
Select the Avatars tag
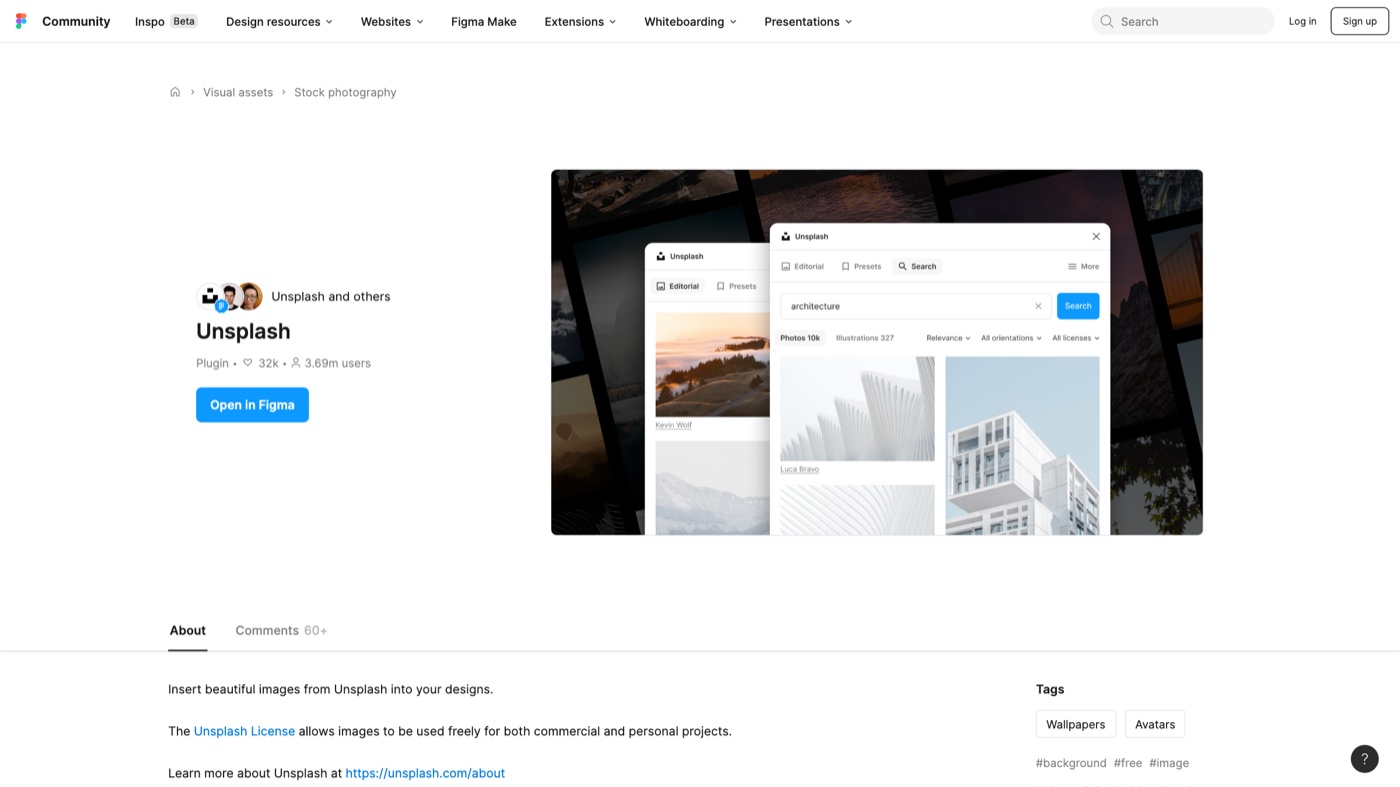[1155, 724]
